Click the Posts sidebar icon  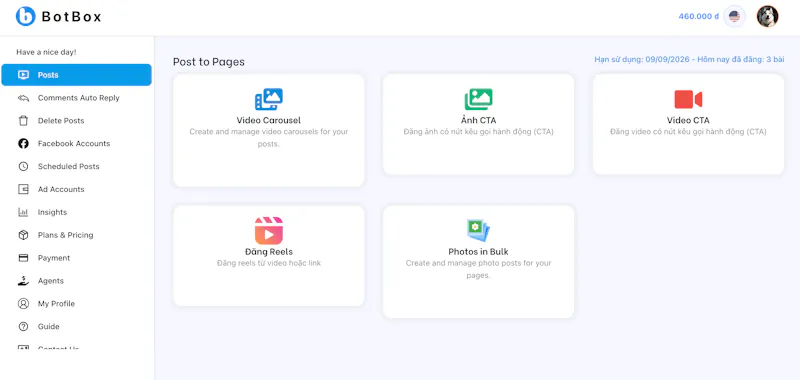tap(23, 75)
